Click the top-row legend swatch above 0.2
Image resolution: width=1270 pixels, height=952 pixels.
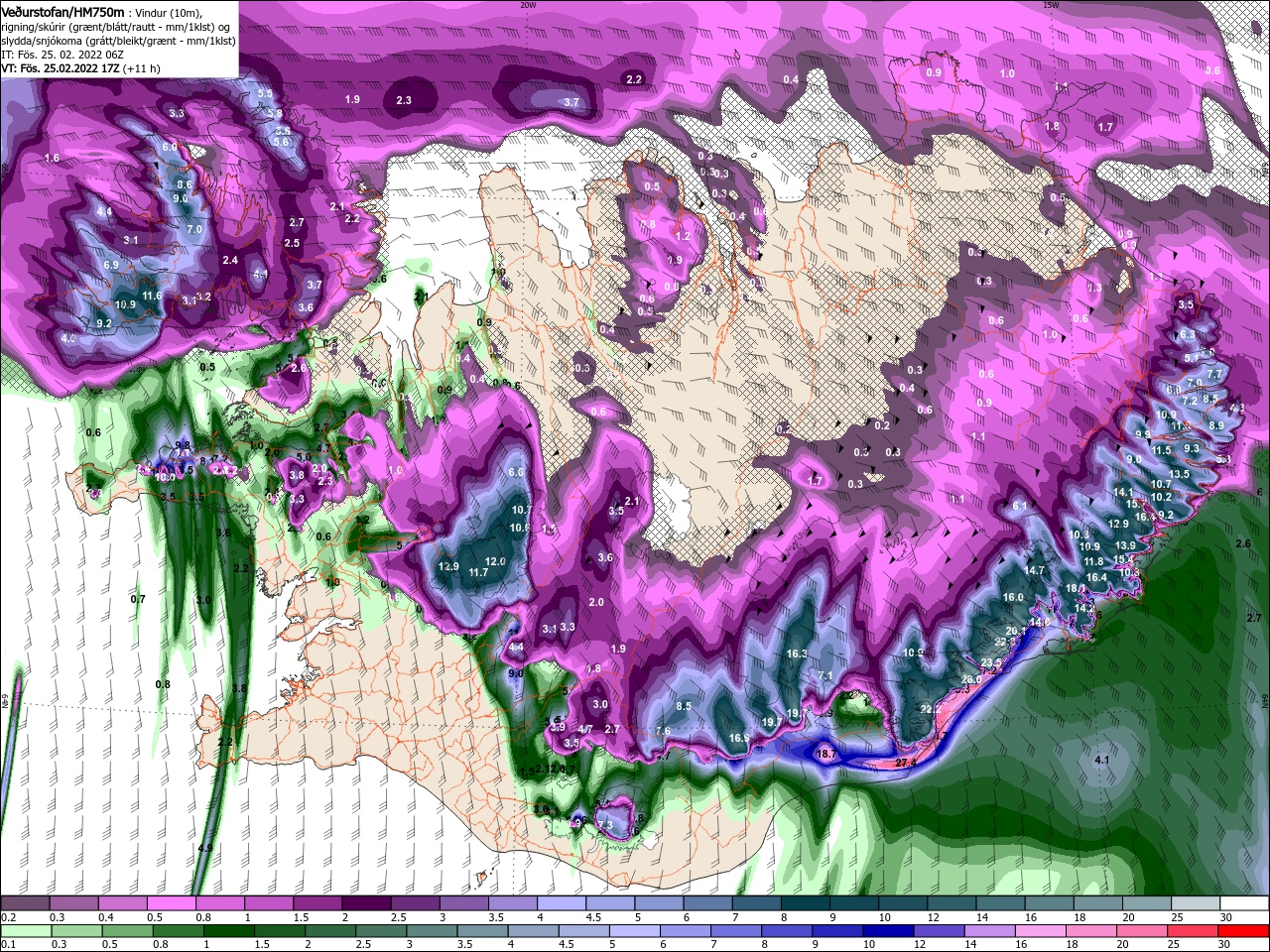[25, 902]
